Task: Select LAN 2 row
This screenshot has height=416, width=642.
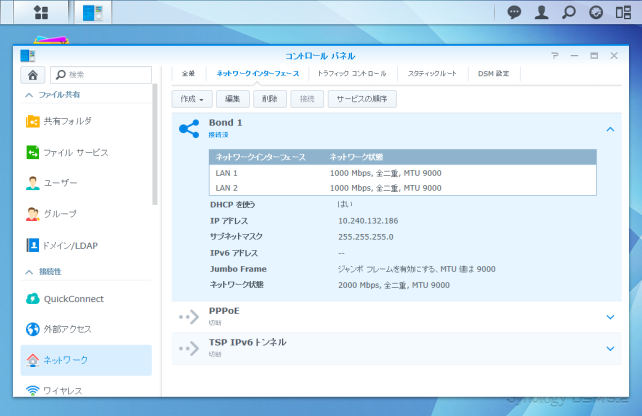Action: pos(402,188)
